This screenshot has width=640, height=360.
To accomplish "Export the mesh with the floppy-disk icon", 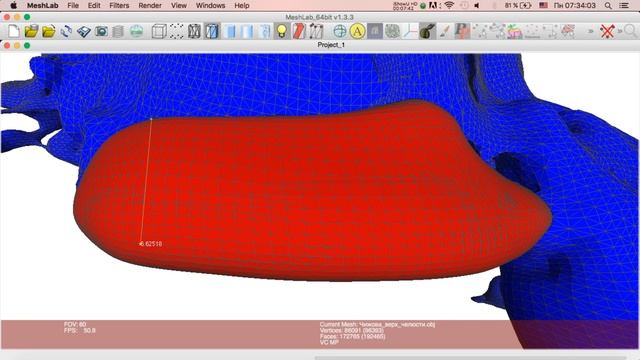I will (84, 31).
